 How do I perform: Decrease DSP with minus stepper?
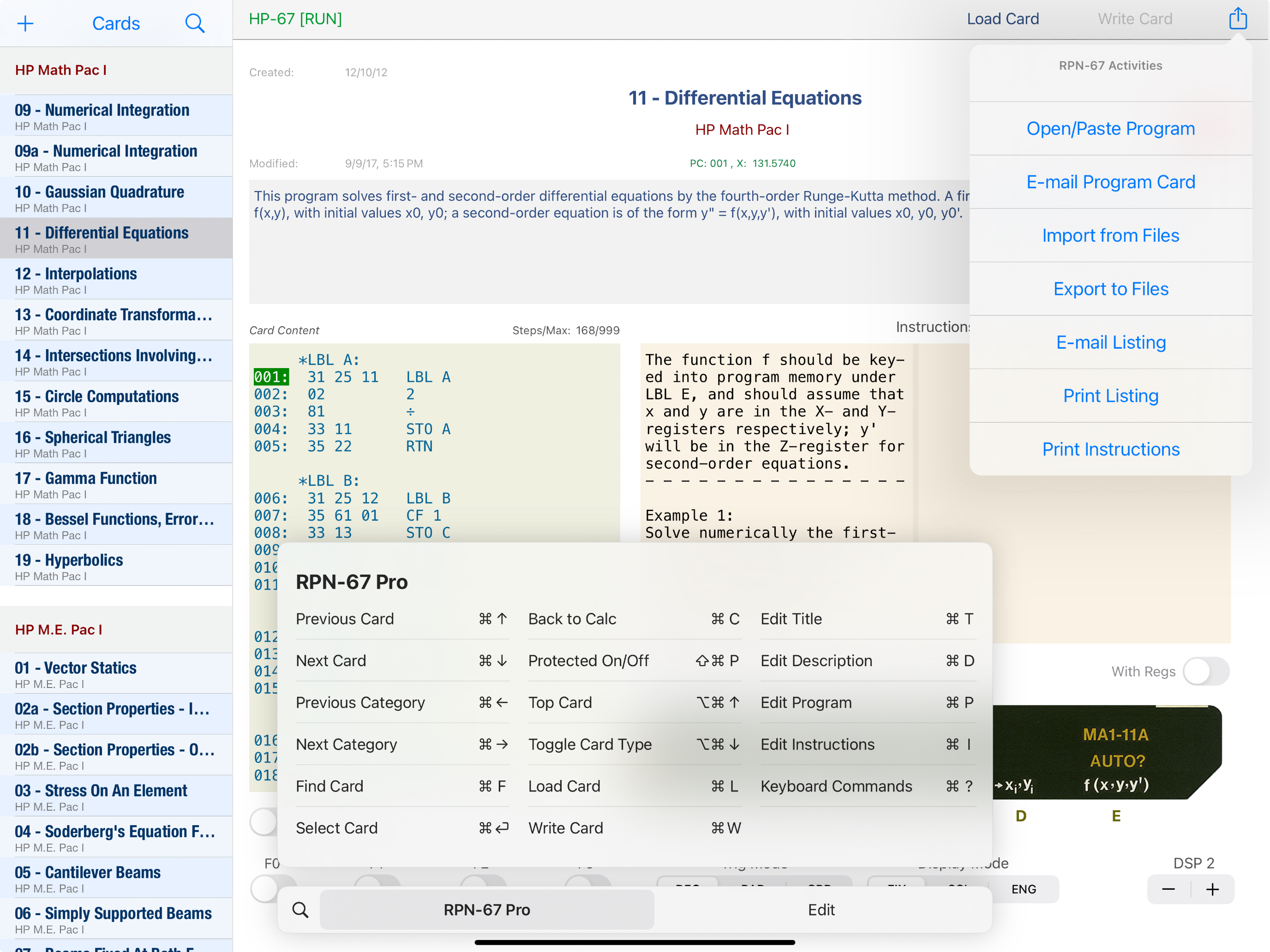coord(1168,889)
